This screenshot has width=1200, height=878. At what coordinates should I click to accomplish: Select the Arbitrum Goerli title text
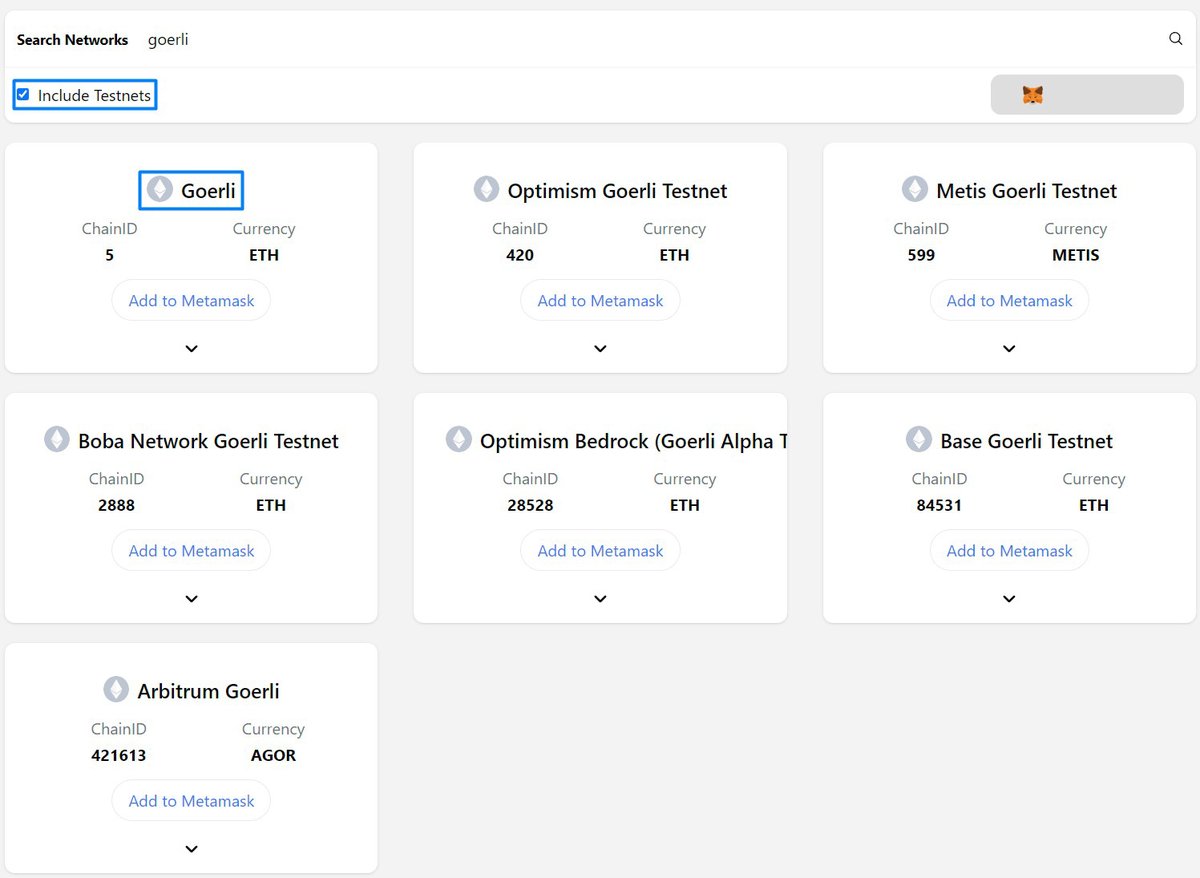tap(208, 691)
